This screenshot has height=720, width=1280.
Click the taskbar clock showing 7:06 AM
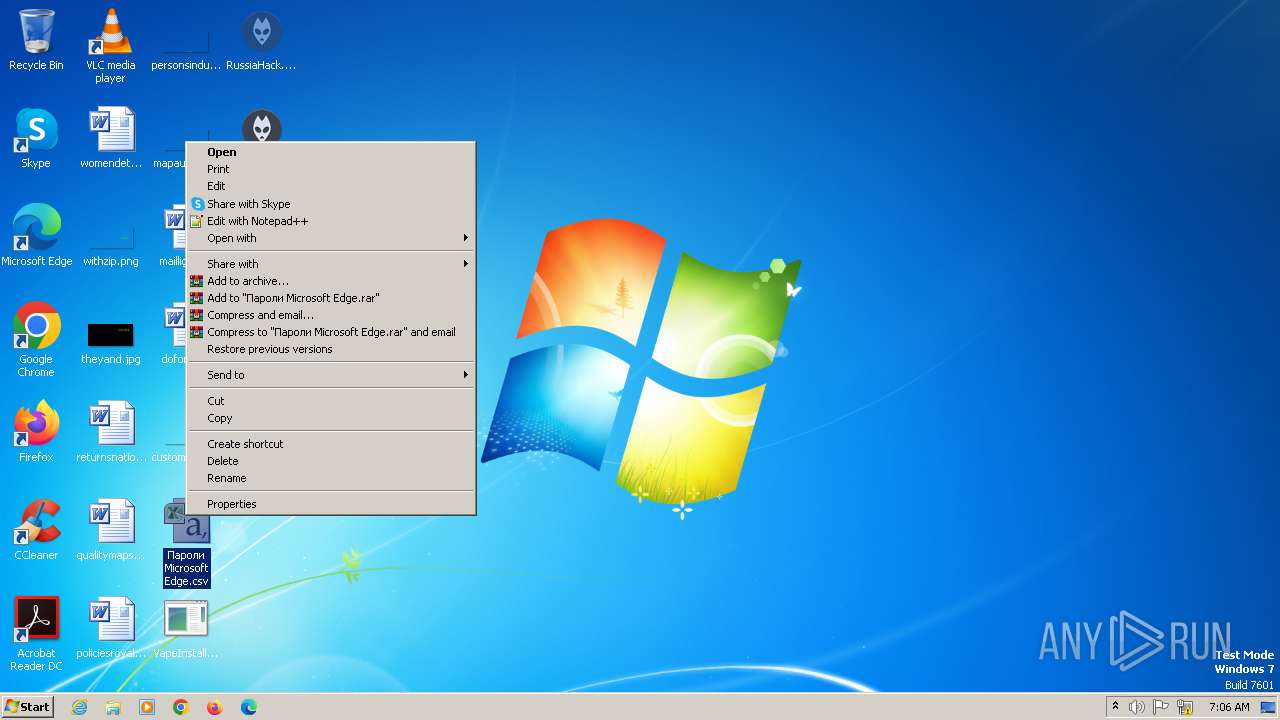(1229, 707)
